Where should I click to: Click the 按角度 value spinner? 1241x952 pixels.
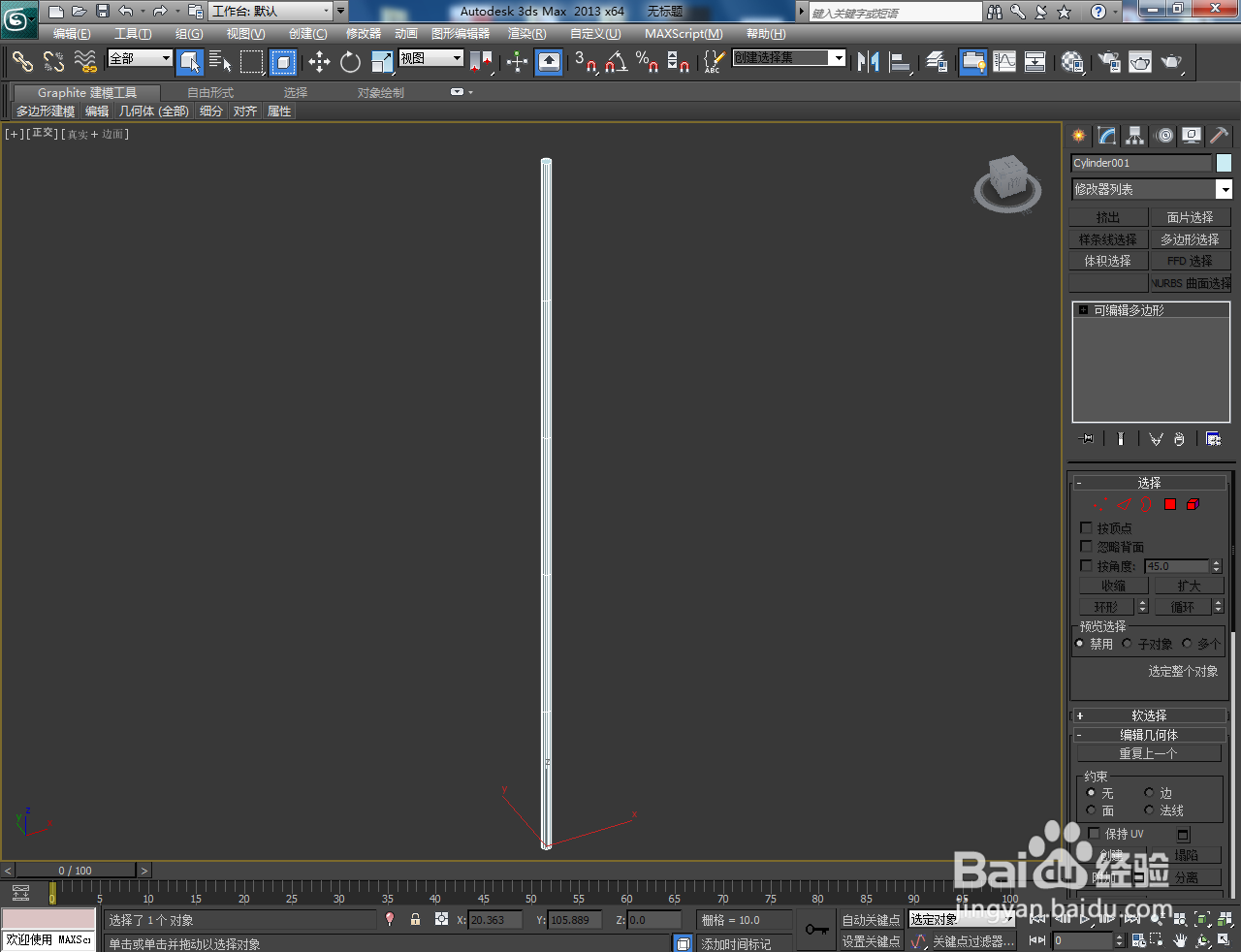pyautogui.click(x=1218, y=565)
